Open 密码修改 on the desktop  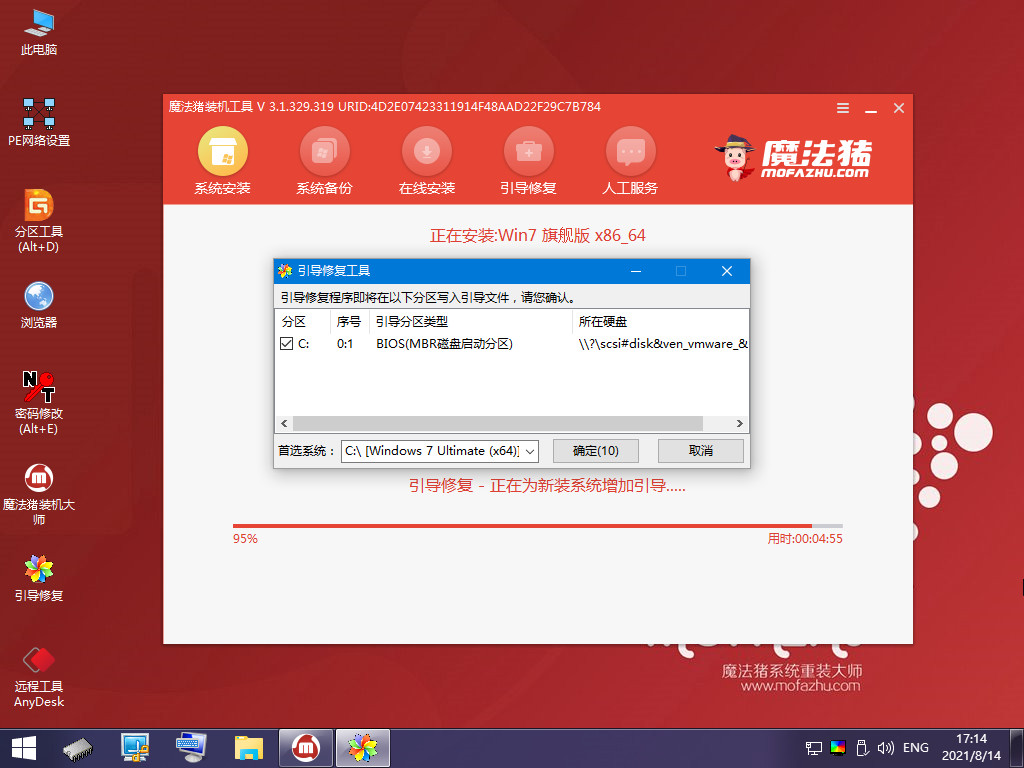(x=38, y=388)
